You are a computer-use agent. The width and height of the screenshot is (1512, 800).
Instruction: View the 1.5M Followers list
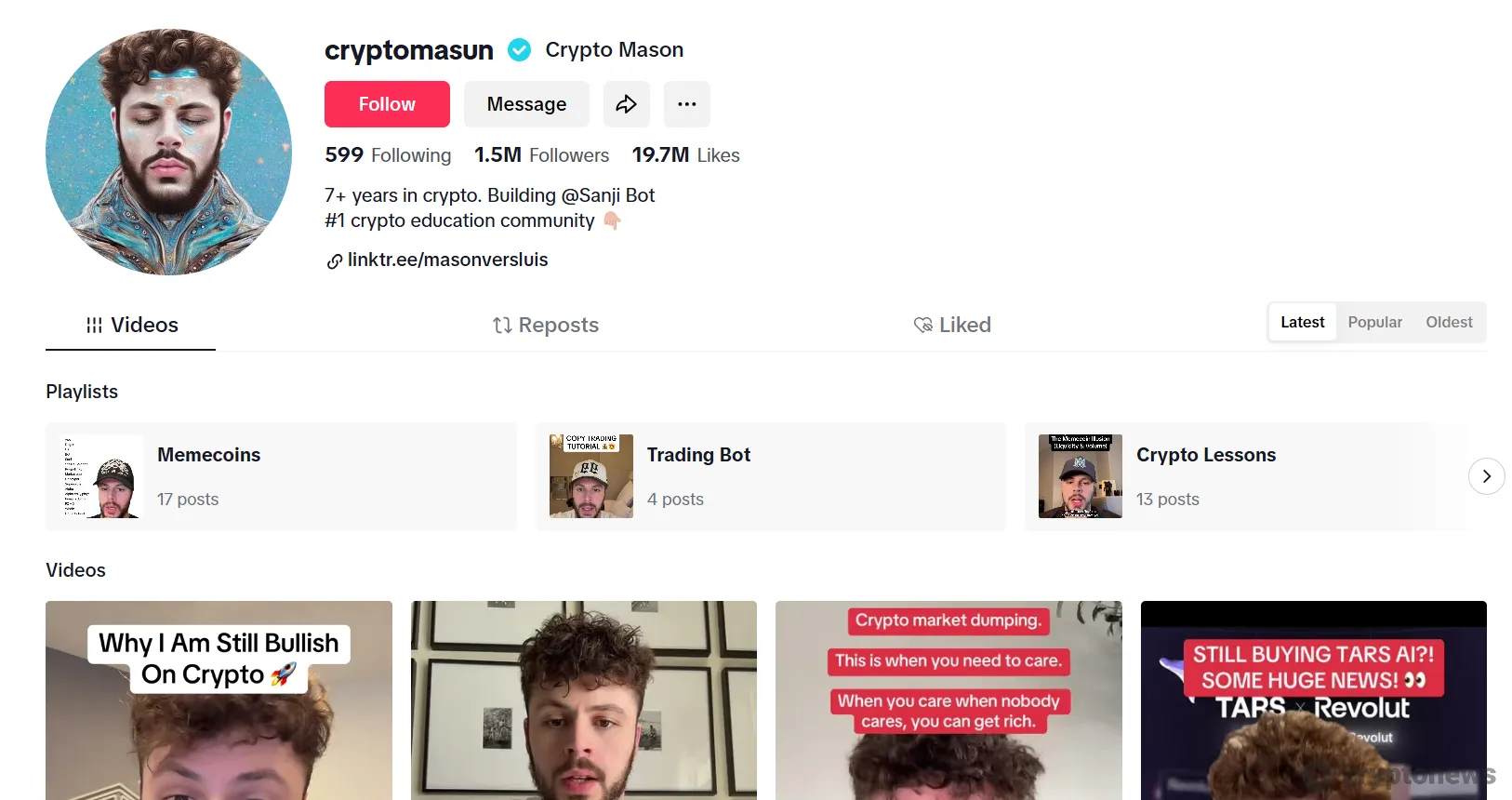pyautogui.click(x=541, y=155)
